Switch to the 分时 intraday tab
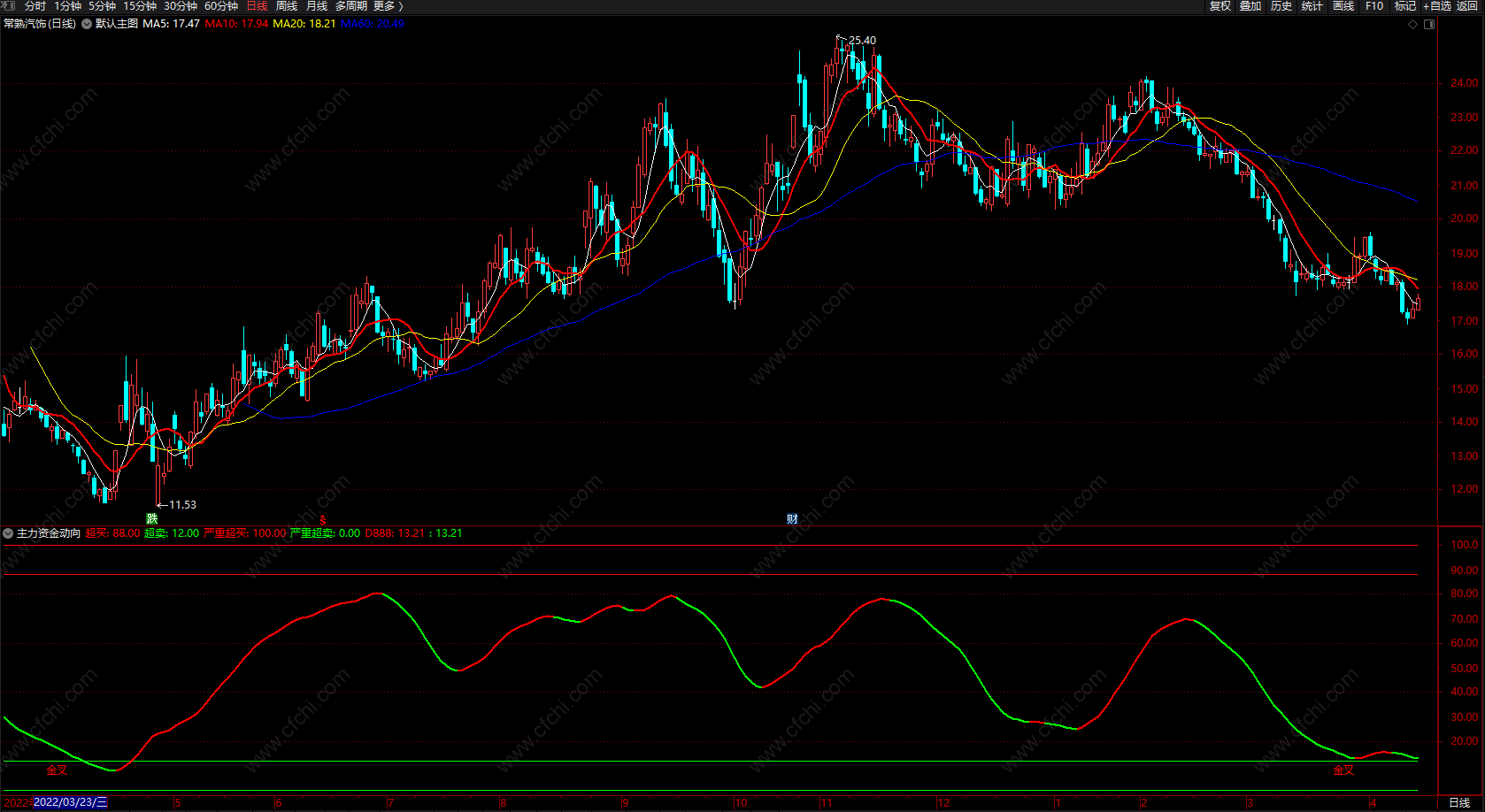The width and height of the screenshot is (1485, 812). (35, 6)
